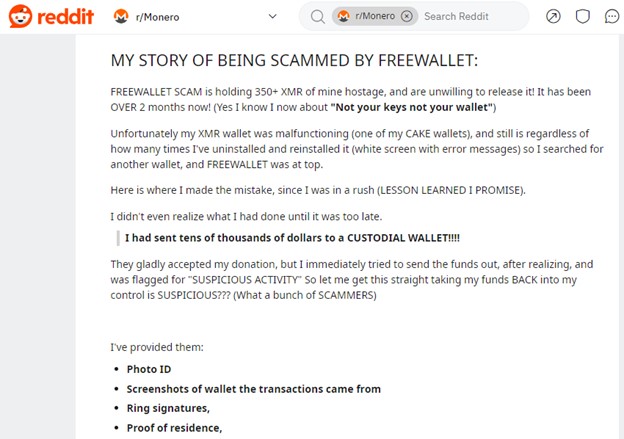Select the r/Monero search scope chip
The width and height of the screenshot is (624, 439).
pos(375,16)
